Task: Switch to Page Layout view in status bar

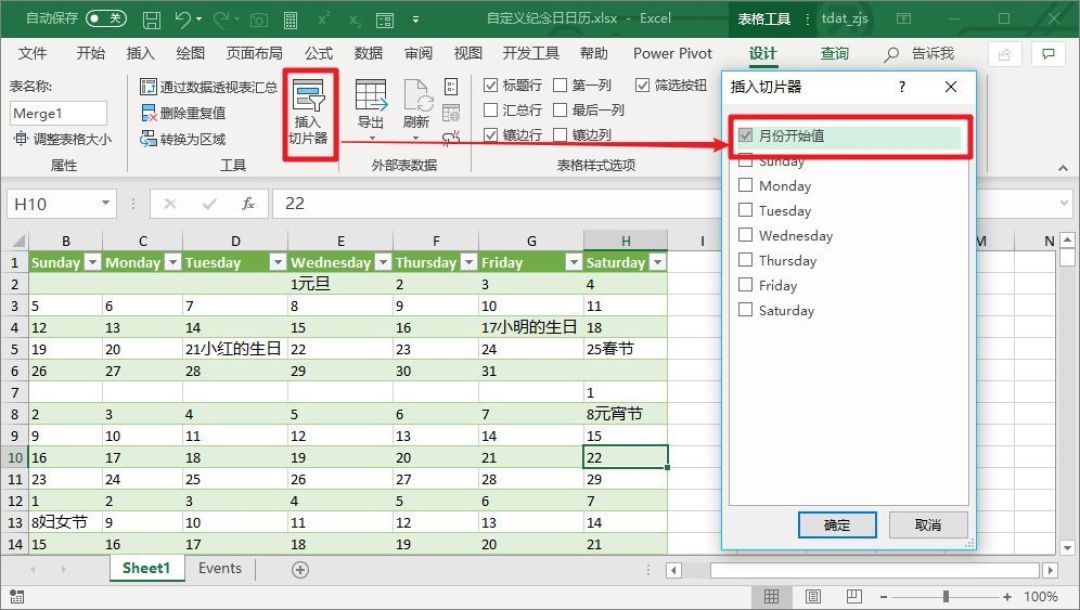Action: pyautogui.click(x=813, y=596)
